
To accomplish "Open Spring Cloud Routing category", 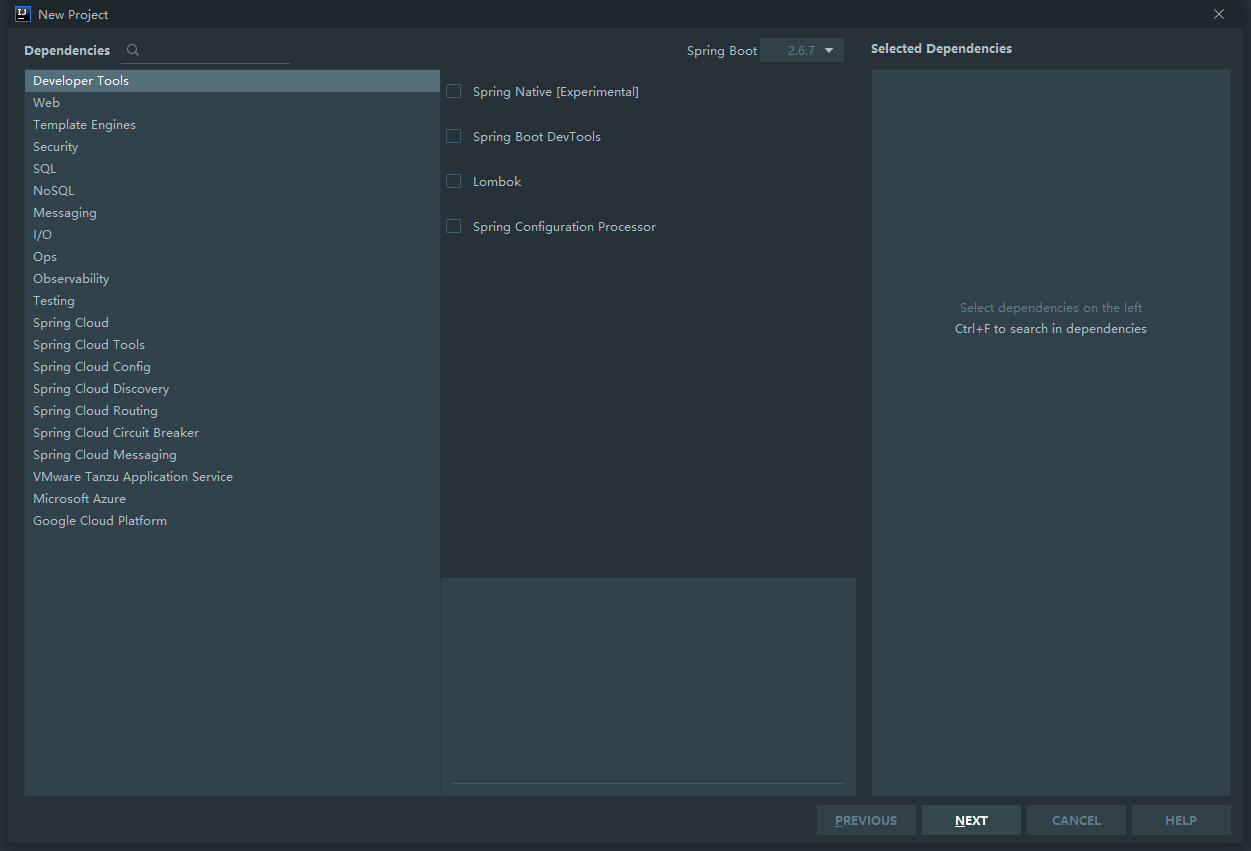I will [x=232, y=411].
